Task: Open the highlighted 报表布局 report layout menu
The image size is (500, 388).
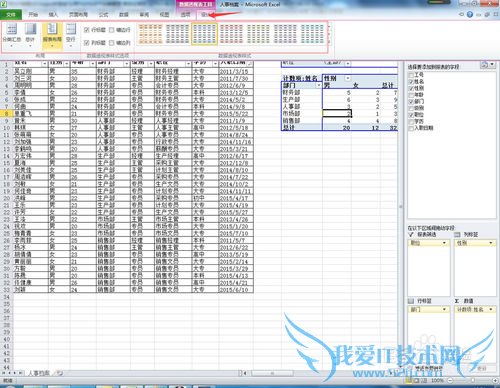Action: [x=52, y=34]
